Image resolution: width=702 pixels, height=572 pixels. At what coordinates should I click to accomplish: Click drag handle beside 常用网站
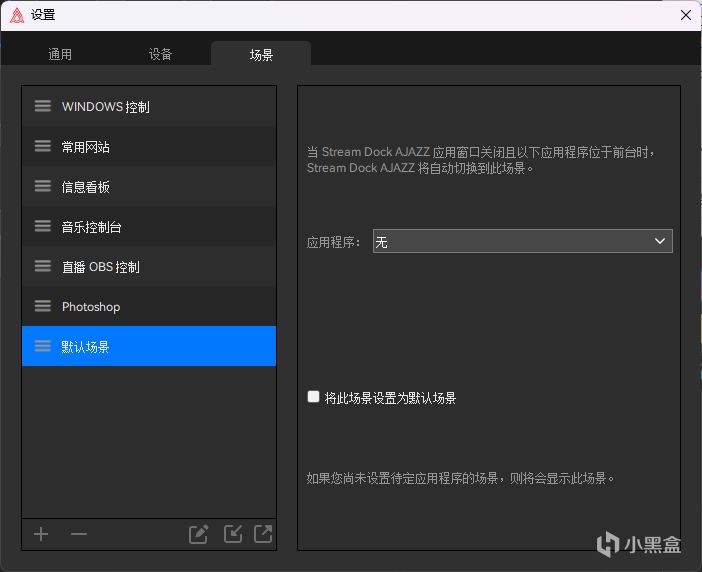pos(43,146)
